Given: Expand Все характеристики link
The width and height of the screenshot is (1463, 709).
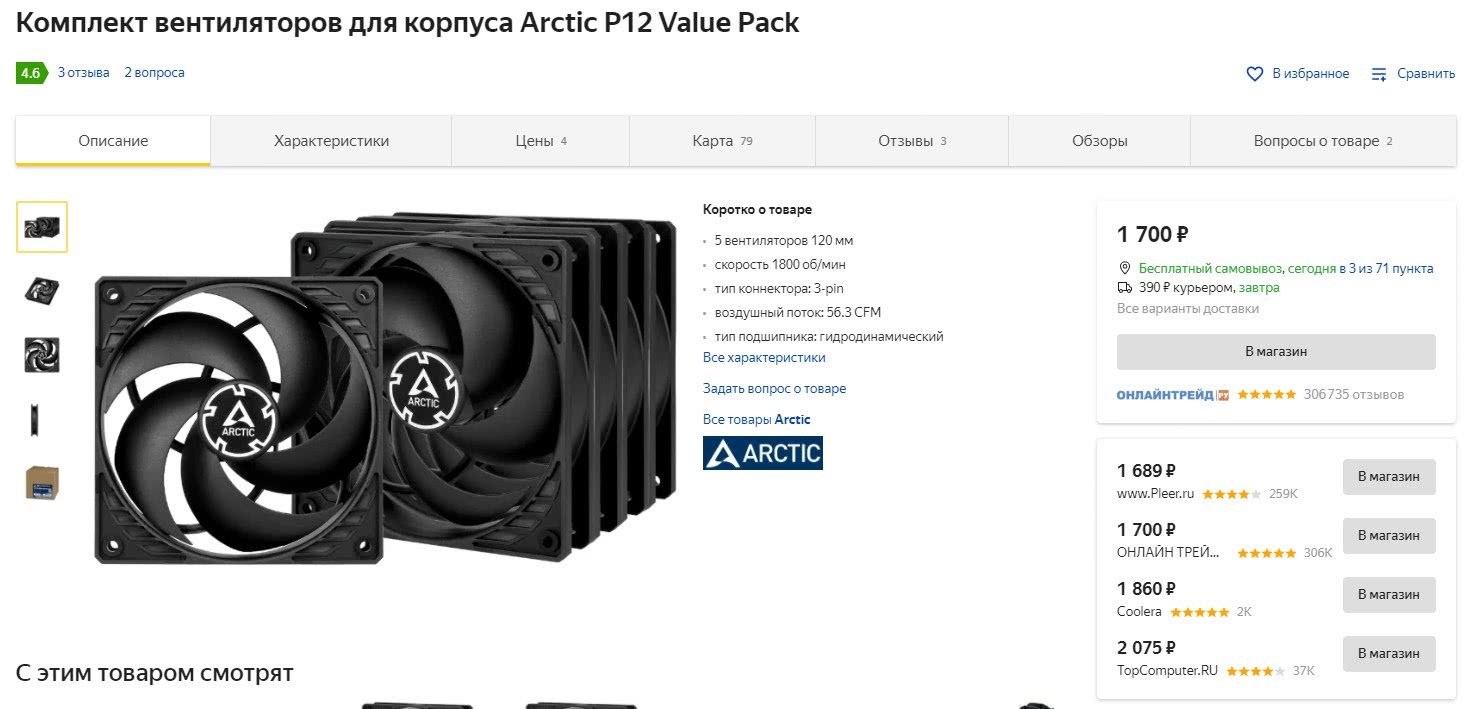Looking at the screenshot, I should [764, 357].
